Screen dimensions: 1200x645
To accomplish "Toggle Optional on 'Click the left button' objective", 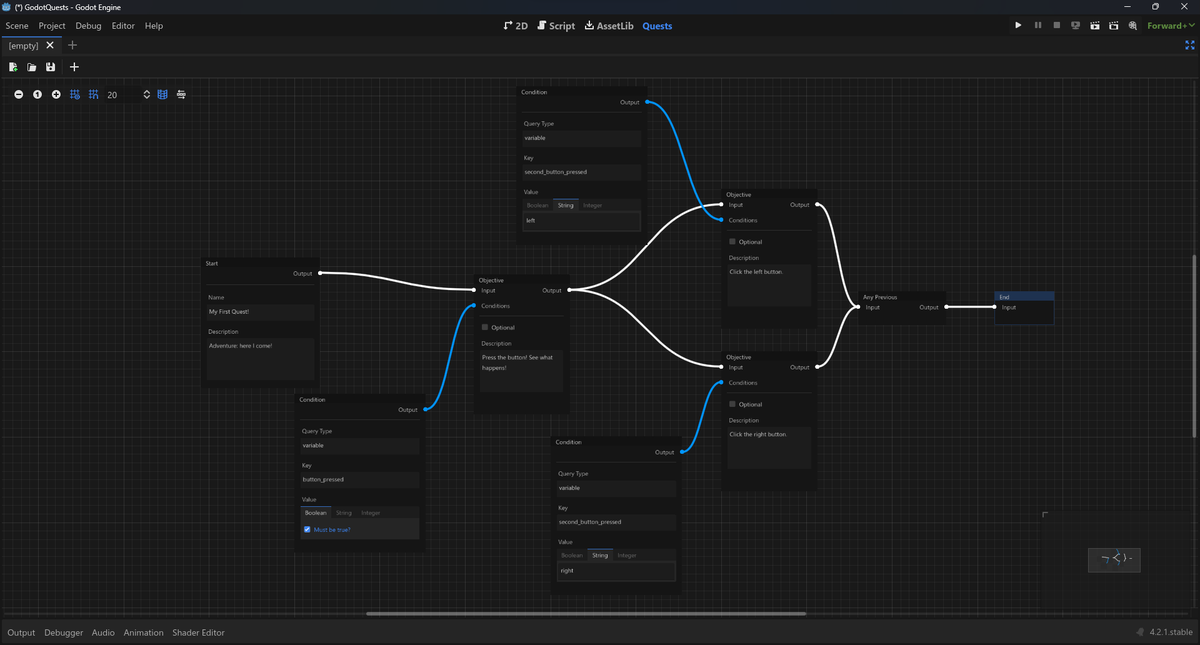I will pos(732,242).
